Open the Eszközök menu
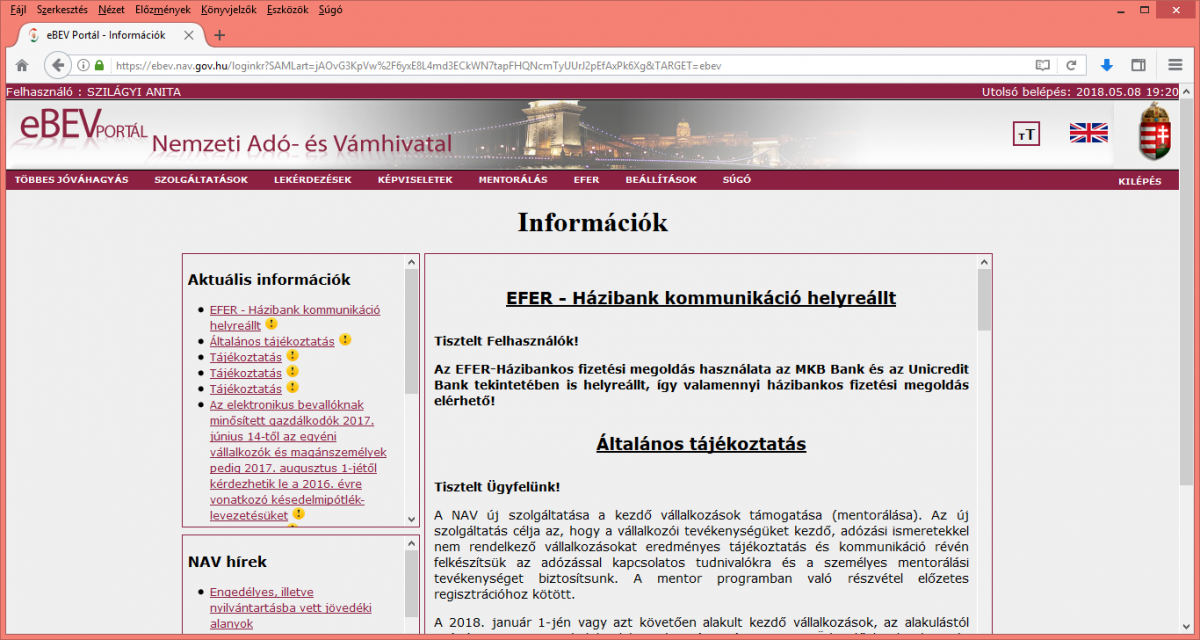The image size is (1200, 640). tap(289, 9)
